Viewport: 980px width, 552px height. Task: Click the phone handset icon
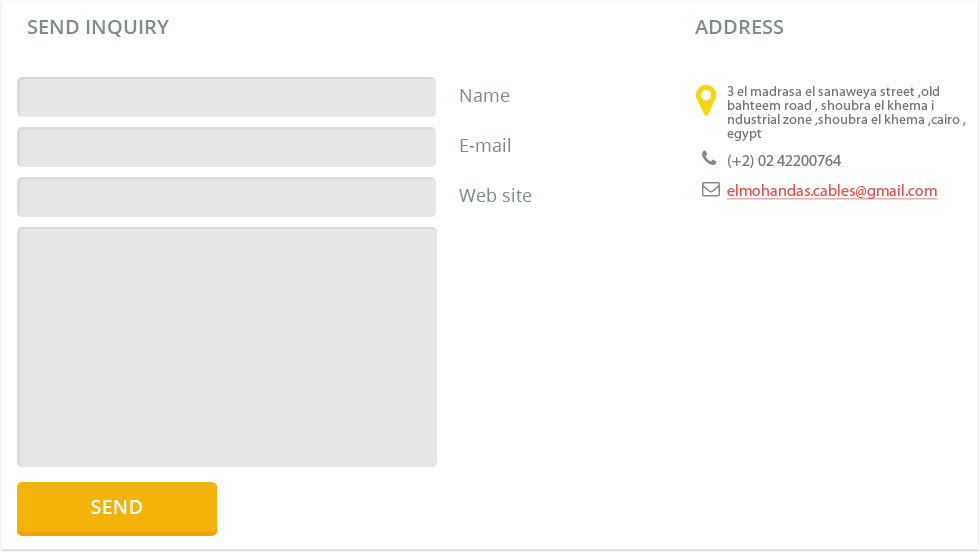pyautogui.click(x=709, y=158)
